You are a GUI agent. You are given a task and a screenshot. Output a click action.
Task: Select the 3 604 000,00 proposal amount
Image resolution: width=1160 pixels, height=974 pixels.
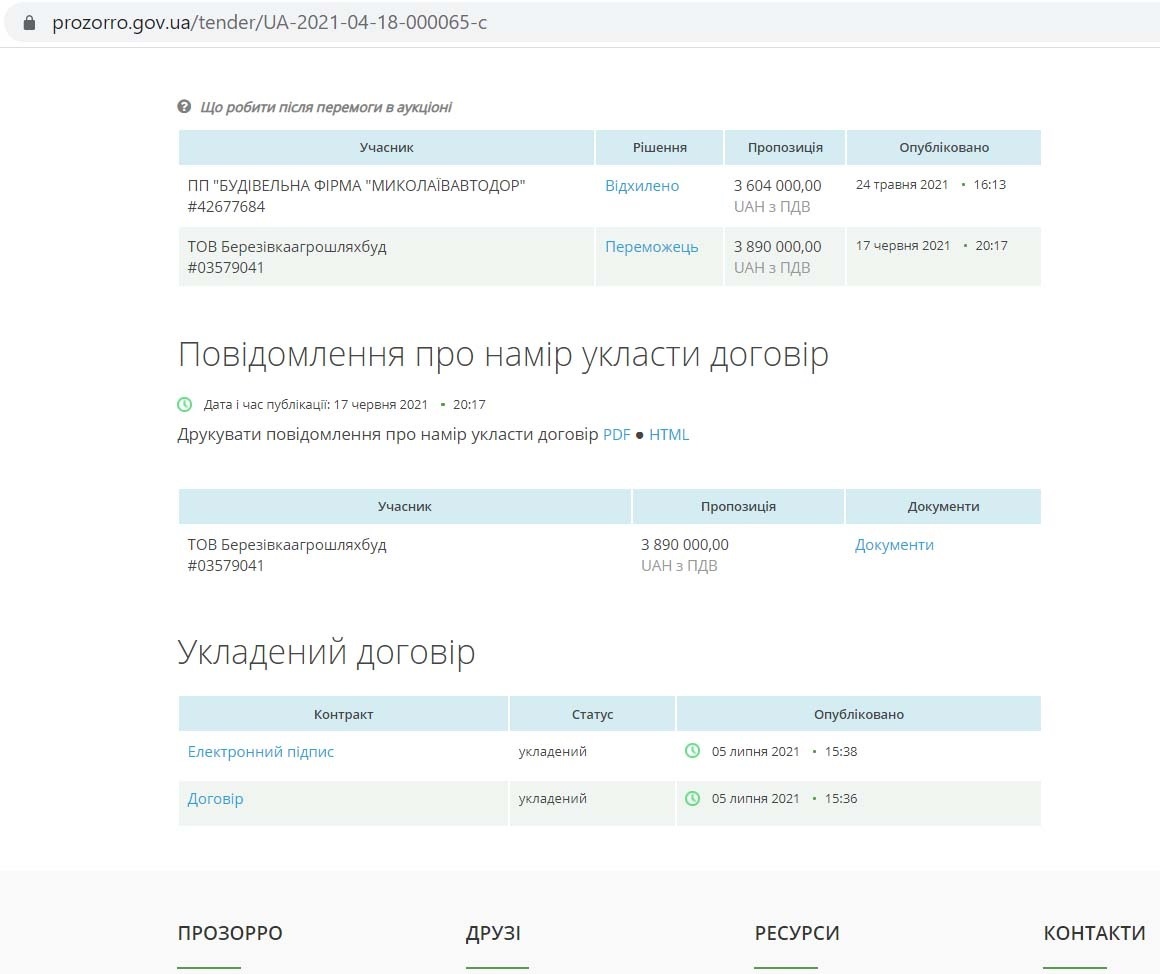tap(778, 186)
